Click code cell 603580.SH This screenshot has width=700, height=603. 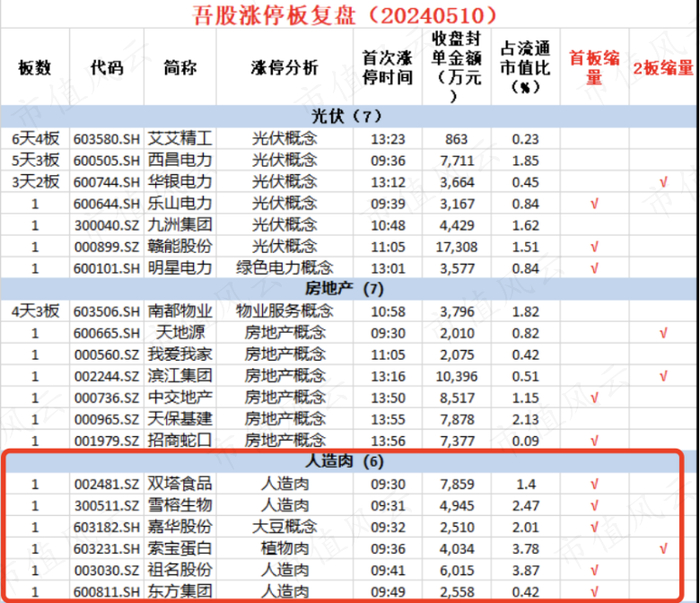pos(107,139)
